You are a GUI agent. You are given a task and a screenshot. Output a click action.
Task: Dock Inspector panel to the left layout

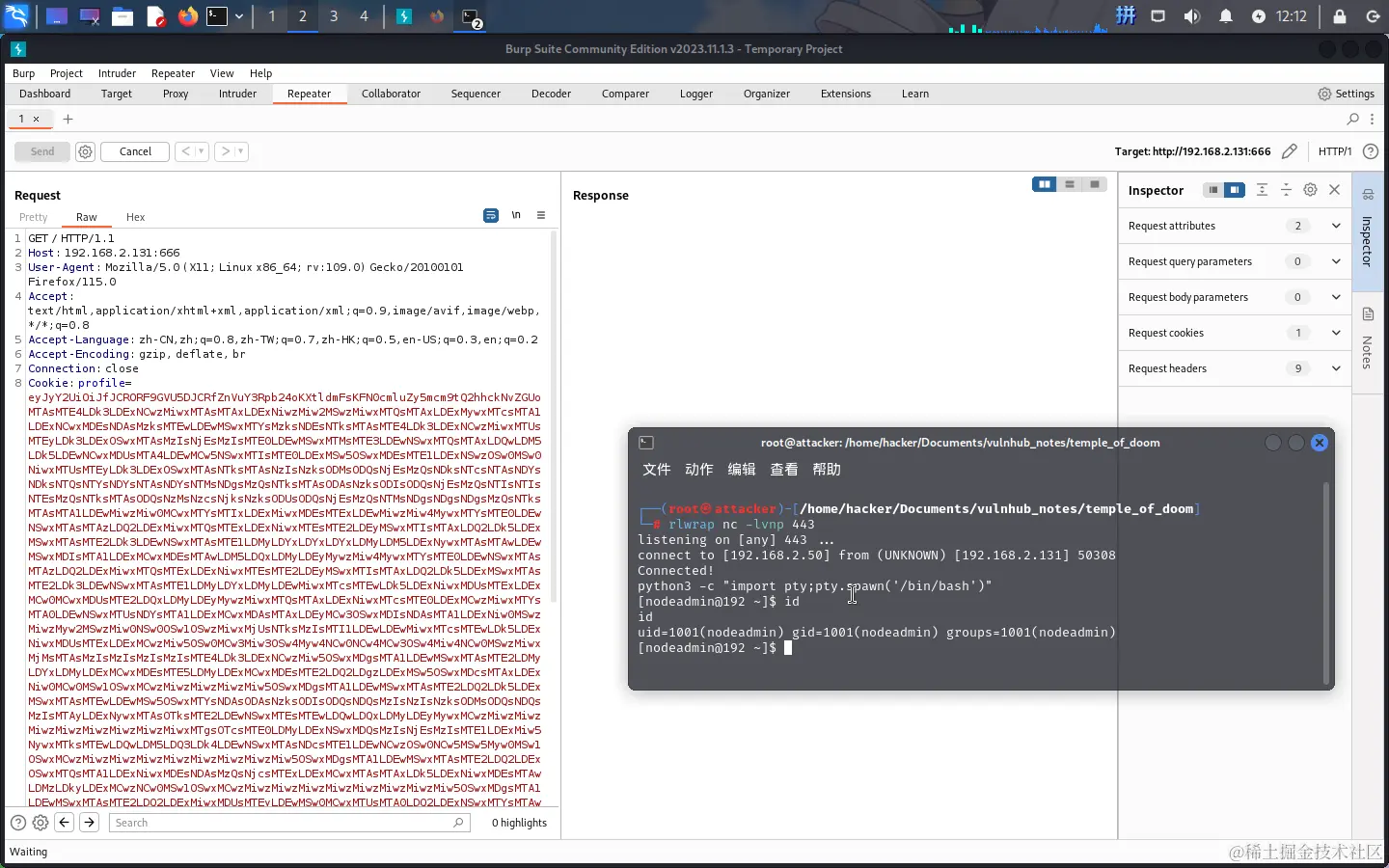(x=1213, y=190)
